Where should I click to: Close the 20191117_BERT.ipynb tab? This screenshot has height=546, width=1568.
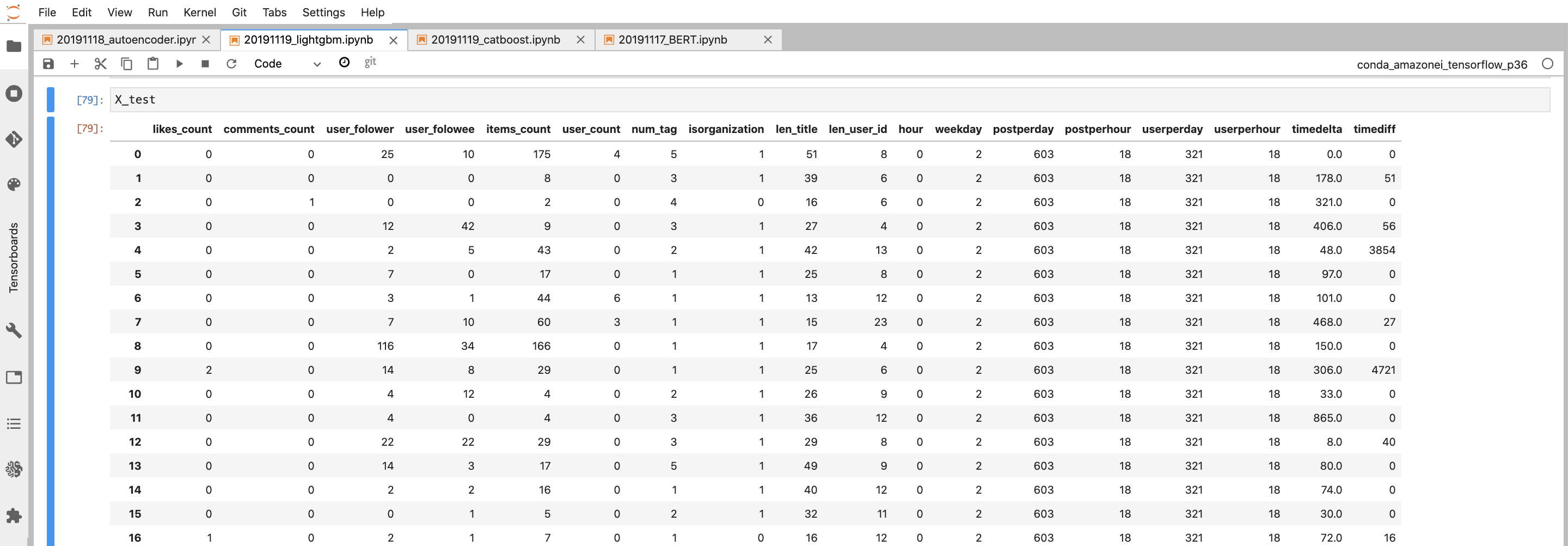768,40
